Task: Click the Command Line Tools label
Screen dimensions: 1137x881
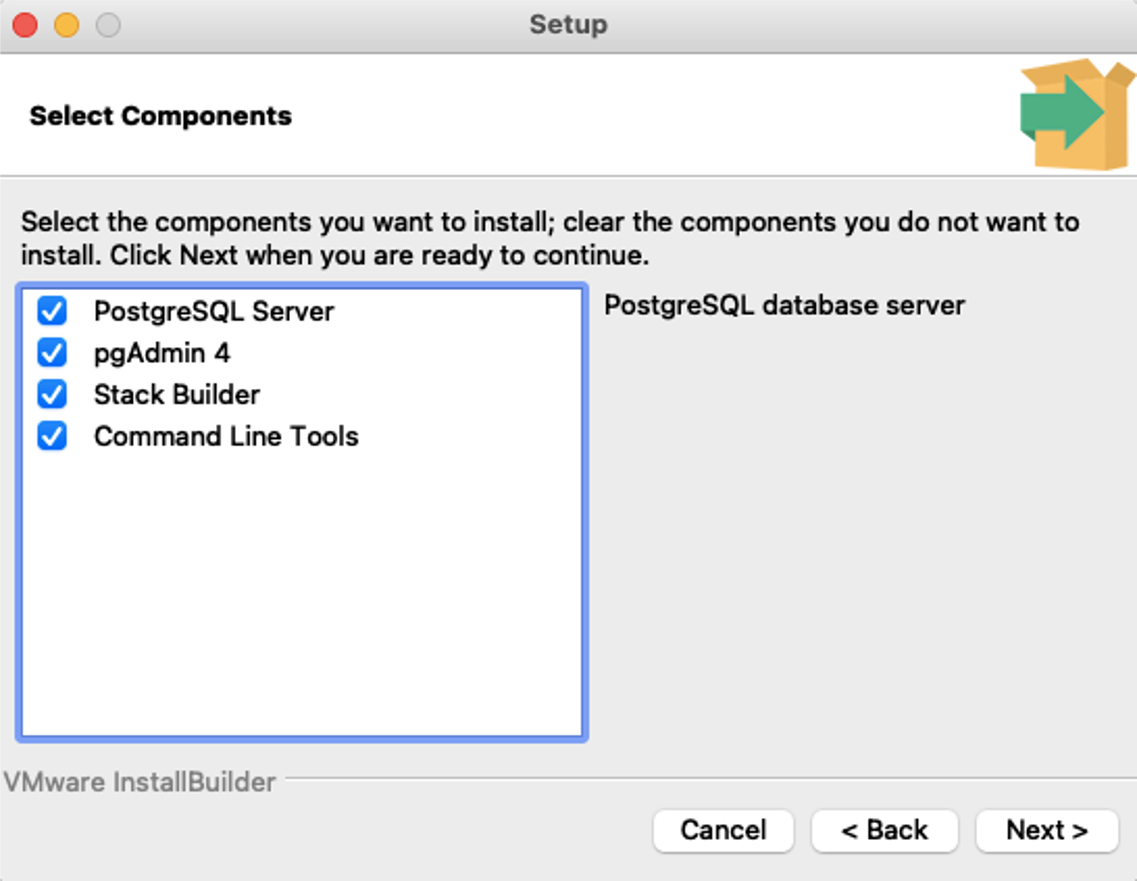Action: (226, 437)
